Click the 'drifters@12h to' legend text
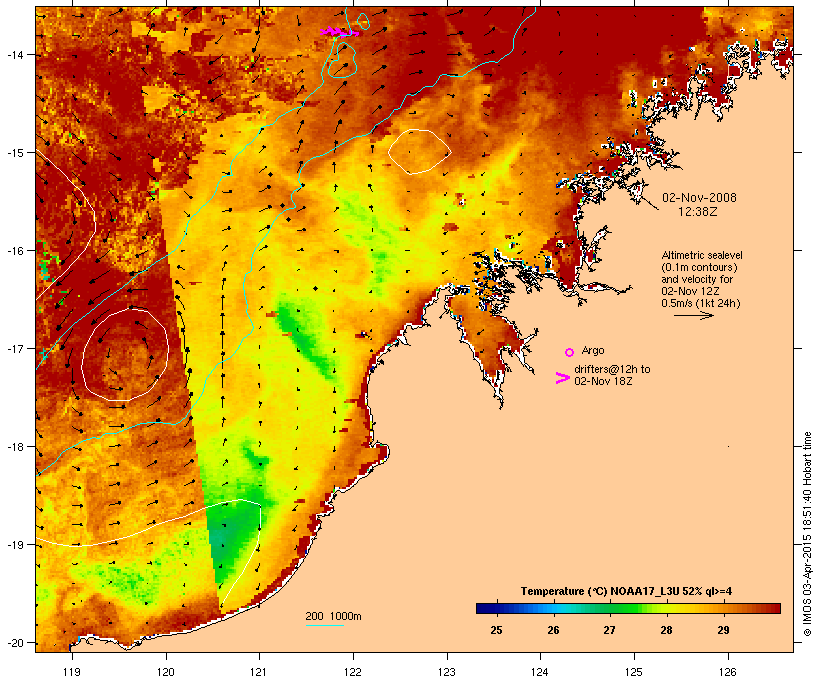The height and width of the screenshot is (680, 820). tap(612, 369)
